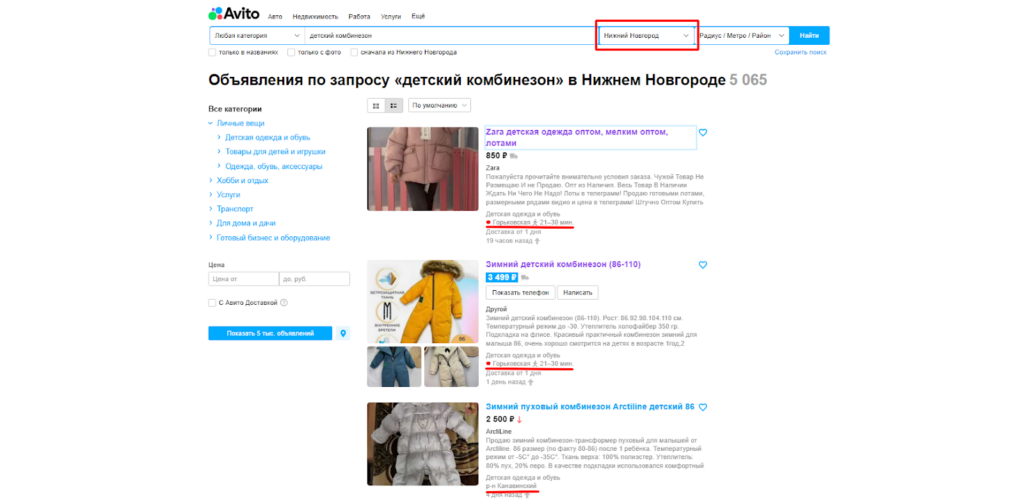
Task: Open white Arctiline jumpsuit thumbnail
Action: pyautogui.click(x=423, y=444)
